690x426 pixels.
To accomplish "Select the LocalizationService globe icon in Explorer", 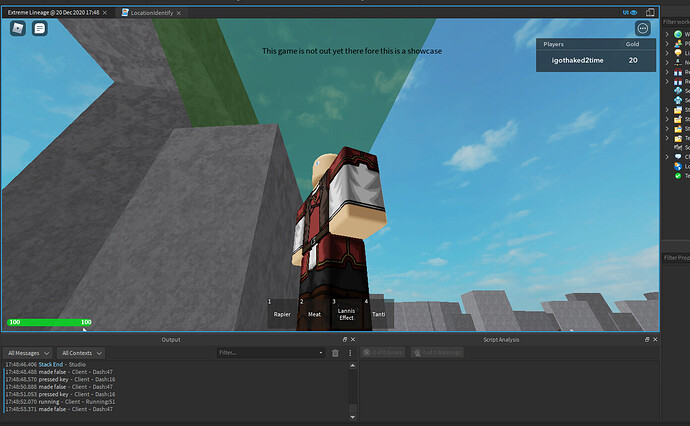I will coord(678,166).
